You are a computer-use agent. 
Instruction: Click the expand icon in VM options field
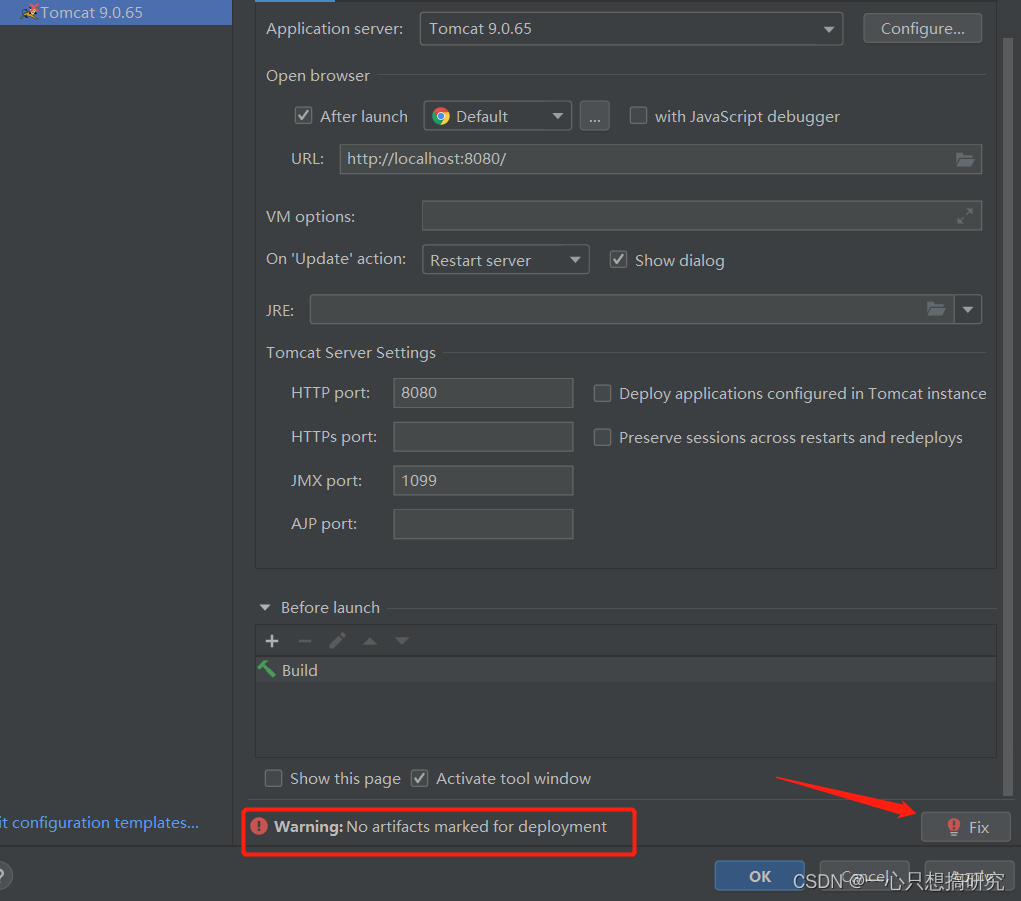click(965, 216)
